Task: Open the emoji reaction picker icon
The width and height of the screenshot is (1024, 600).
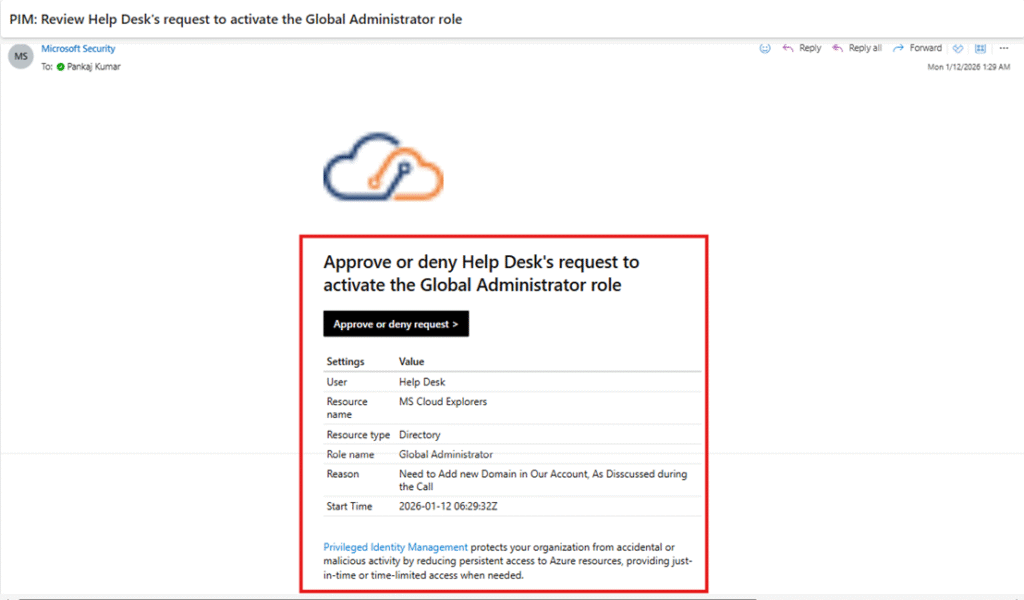Action: (765, 48)
